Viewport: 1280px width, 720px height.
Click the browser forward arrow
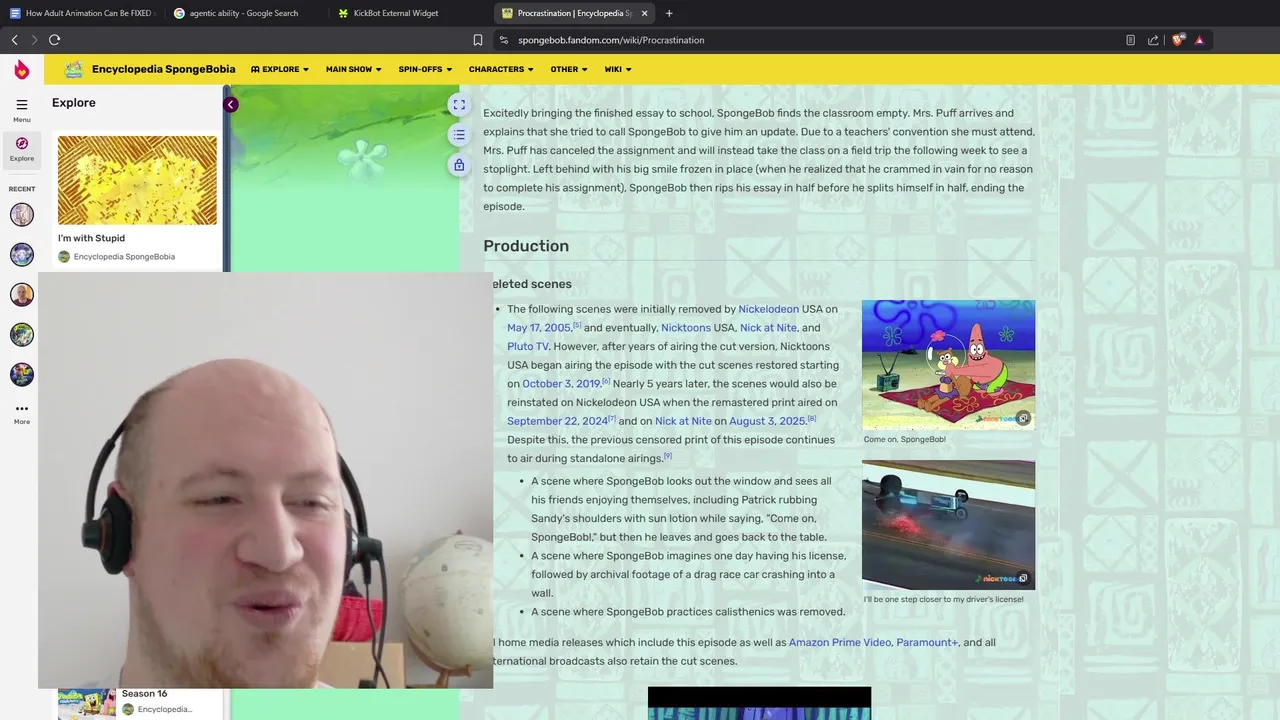pos(34,40)
